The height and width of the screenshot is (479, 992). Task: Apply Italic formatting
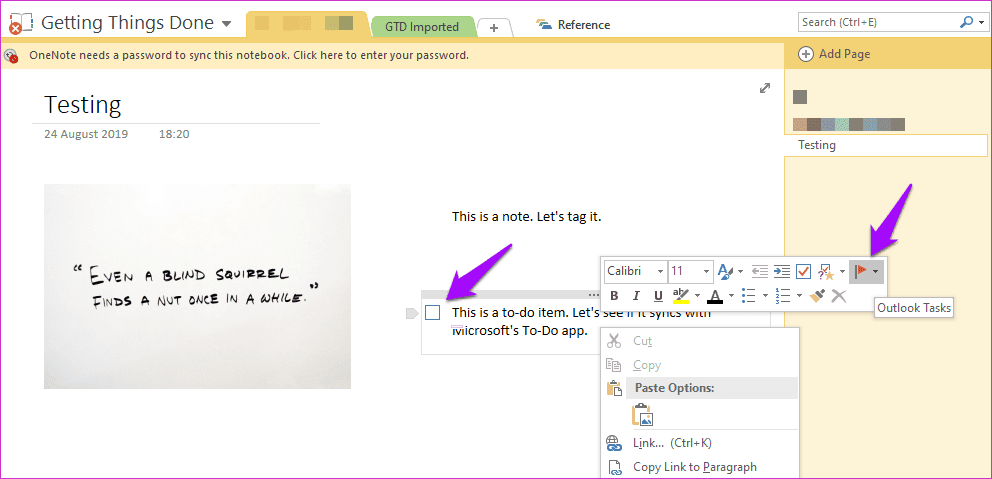636,295
